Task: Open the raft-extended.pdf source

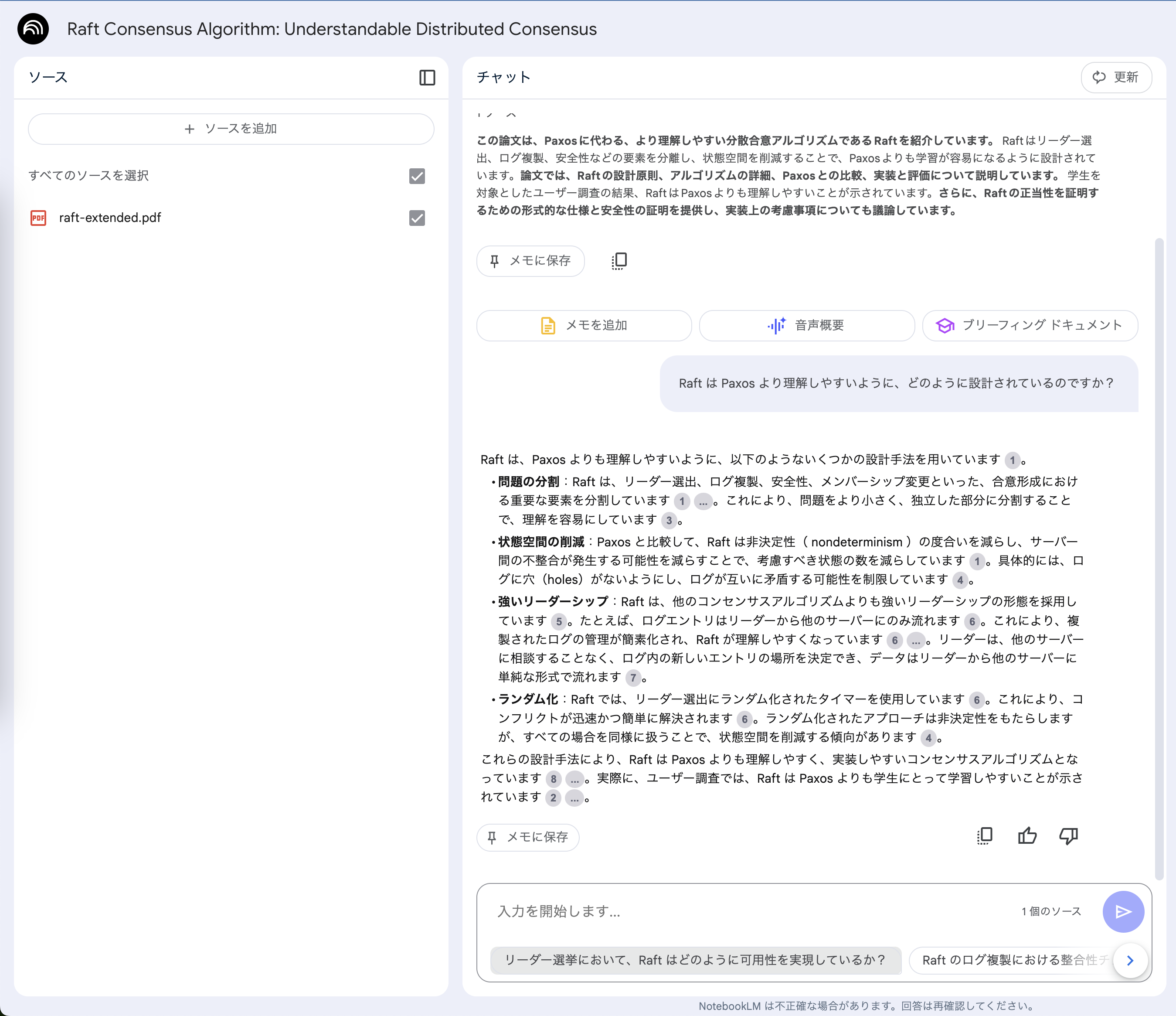Action: click(x=110, y=218)
